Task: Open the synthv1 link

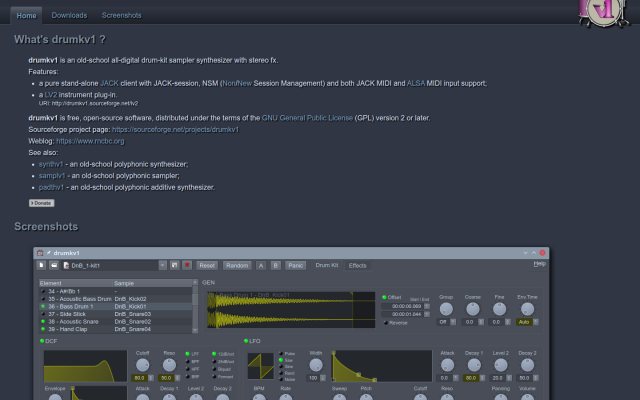Action: (51, 164)
